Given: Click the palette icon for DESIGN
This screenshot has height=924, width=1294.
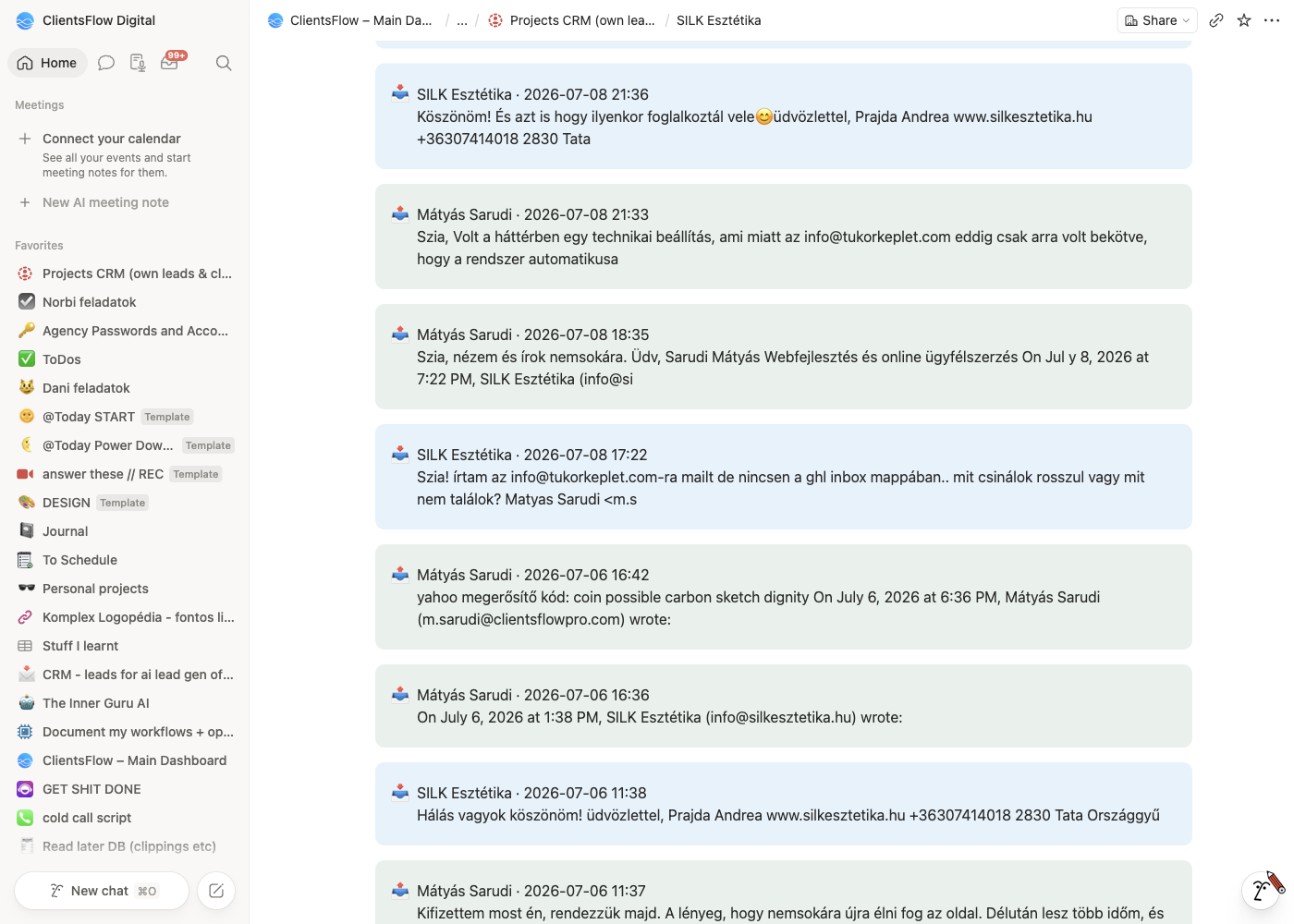Looking at the screenshot, I should [26, 503].
